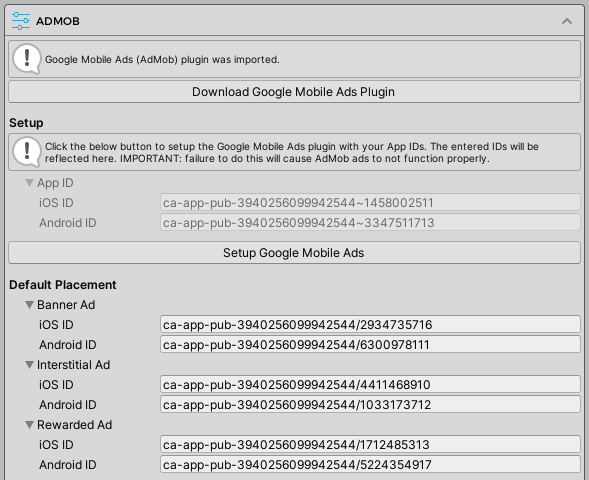The image size is (589, 480).
Task: Click Android ID label under Interstitial Ad
Action: coord(68,405)
